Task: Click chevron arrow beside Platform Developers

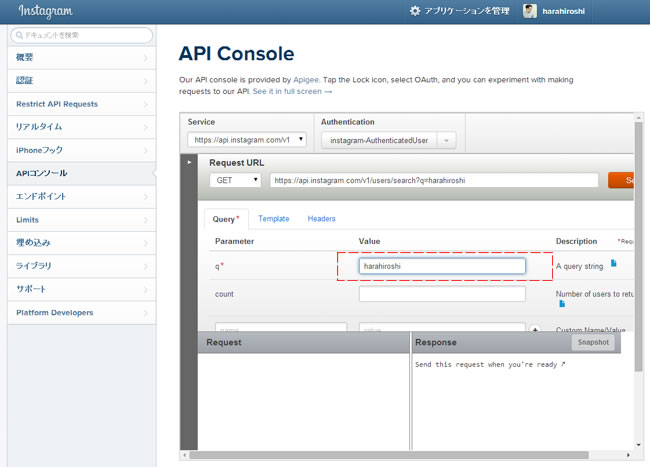Action: [146, 313]
